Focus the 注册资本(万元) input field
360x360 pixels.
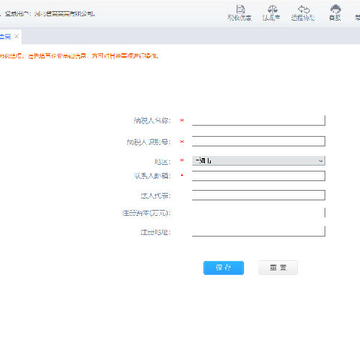pos(258,212)
